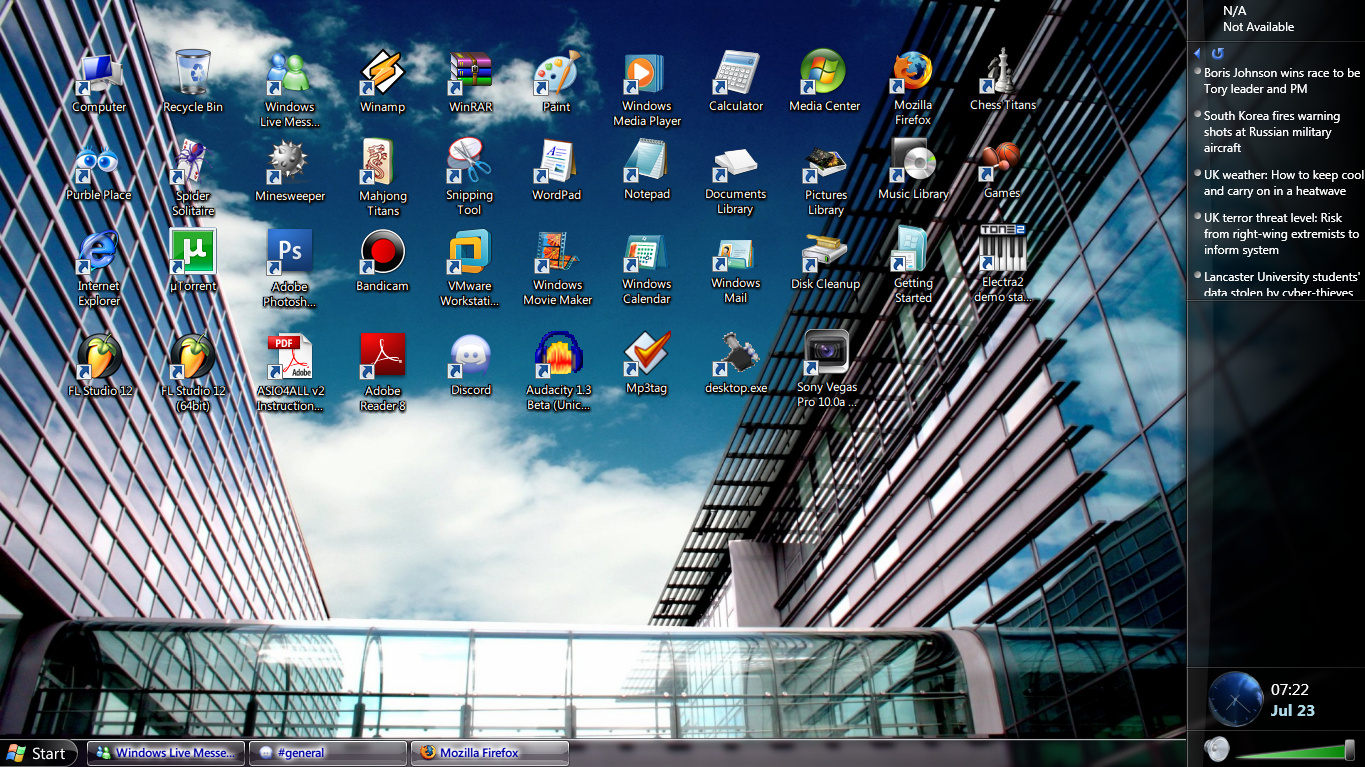
Task: Mute sound with the speaker icon
Action: [x=1215, y=748]
